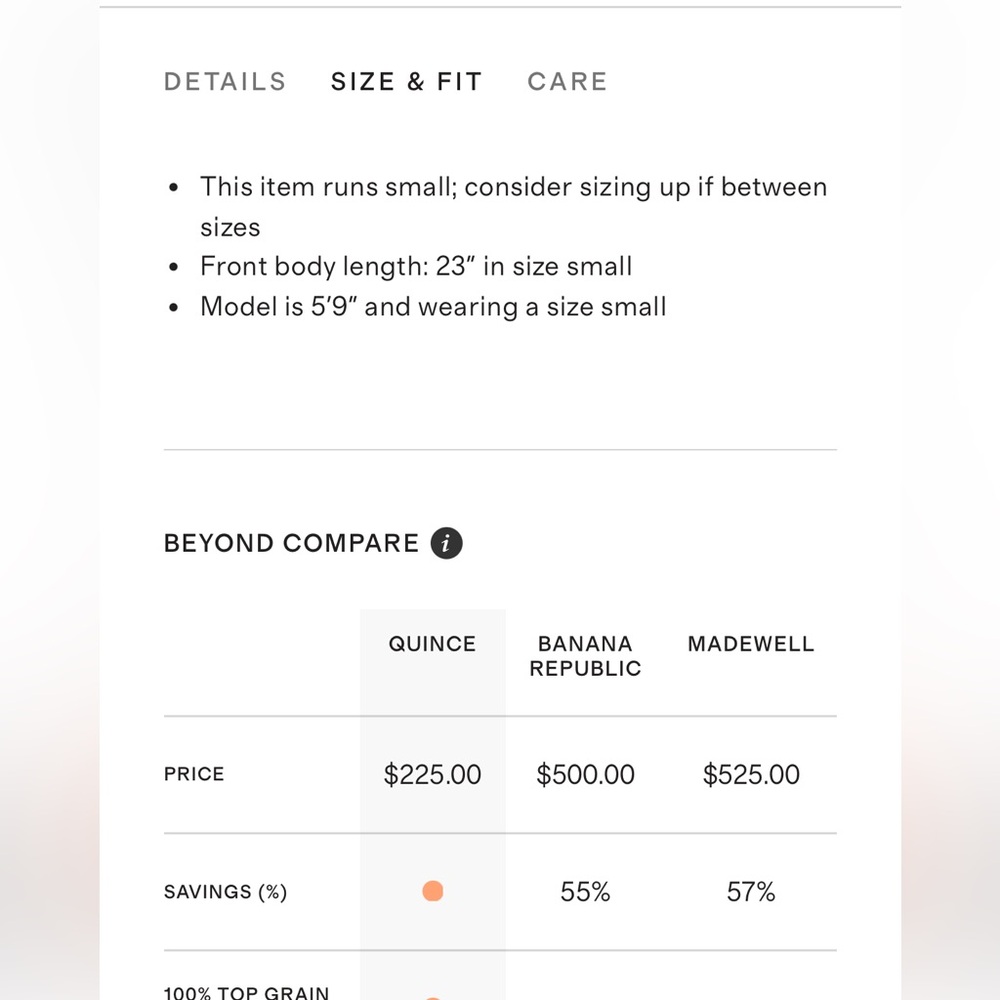Switch to the Details tab

pos(225,82)
